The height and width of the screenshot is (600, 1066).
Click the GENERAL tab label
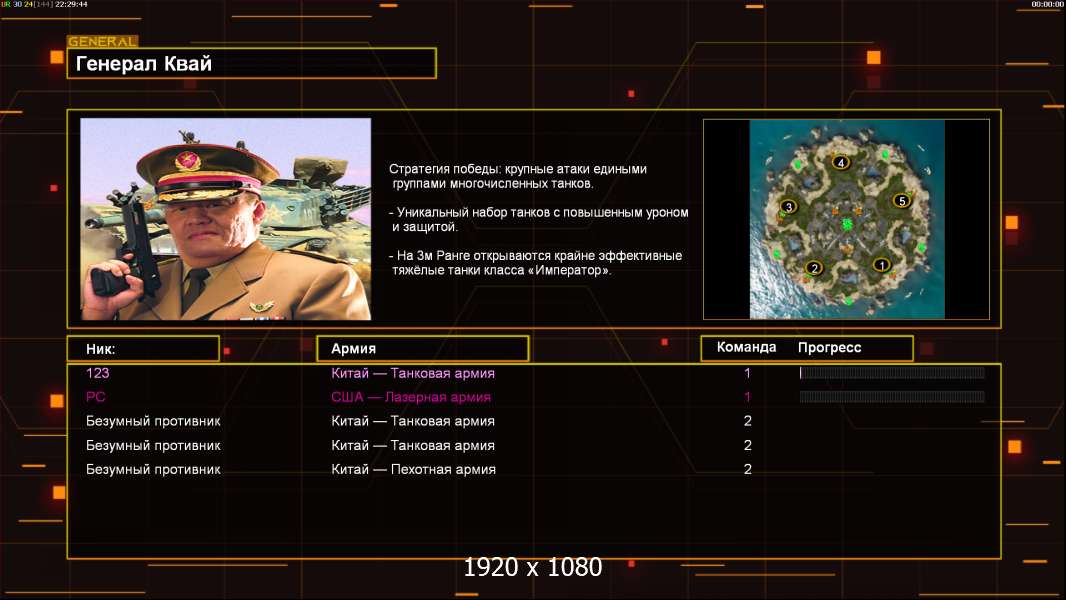click(102, 42)
